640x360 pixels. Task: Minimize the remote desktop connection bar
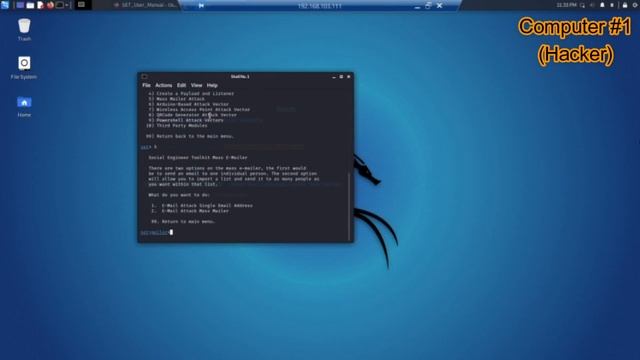click(x=417, y=6)
